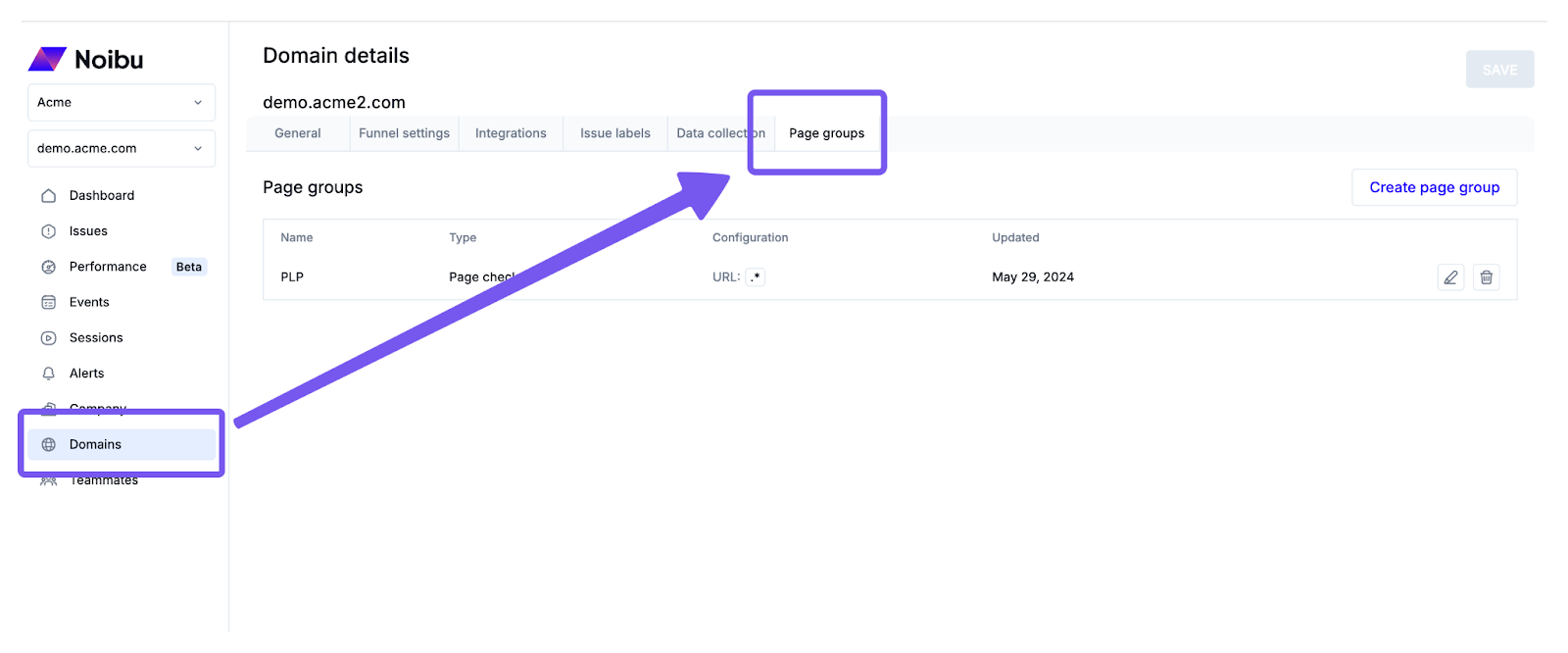Edit the PLP page group

(x=1450, y=277)
